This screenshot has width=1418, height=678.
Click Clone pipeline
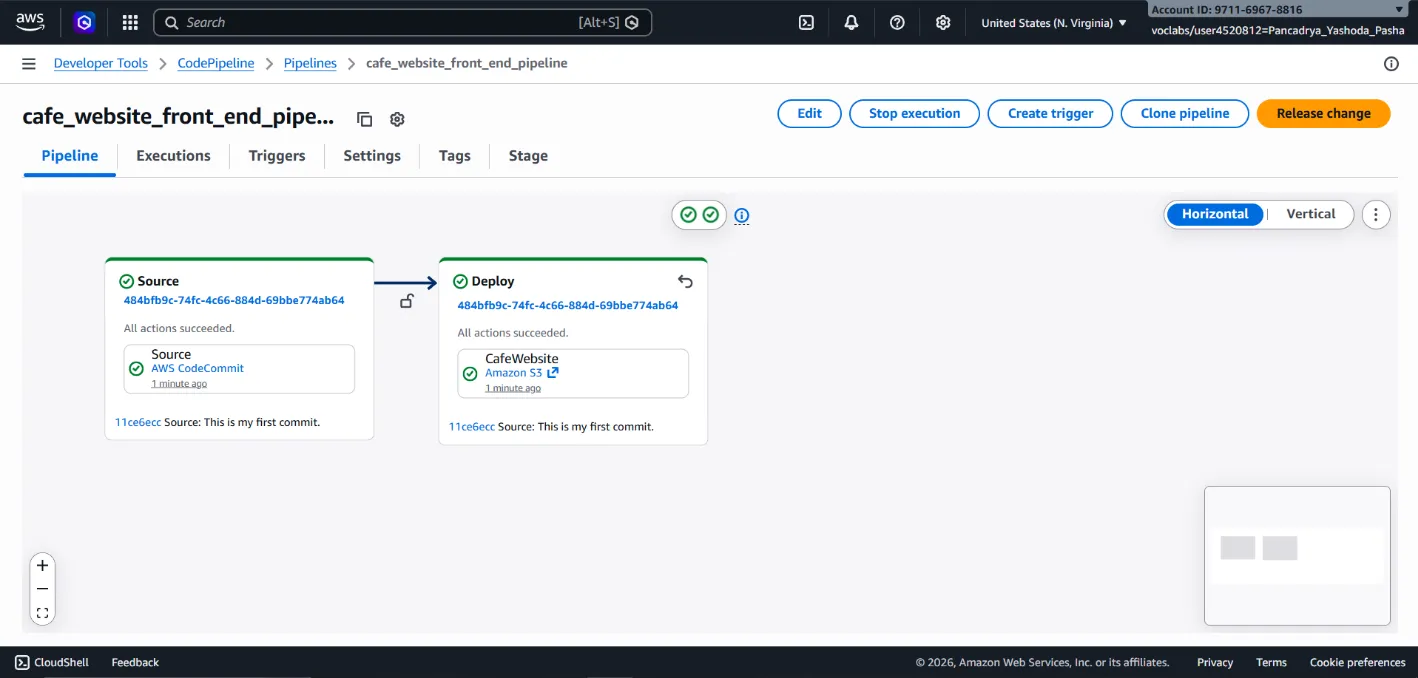coord(1185,114)
